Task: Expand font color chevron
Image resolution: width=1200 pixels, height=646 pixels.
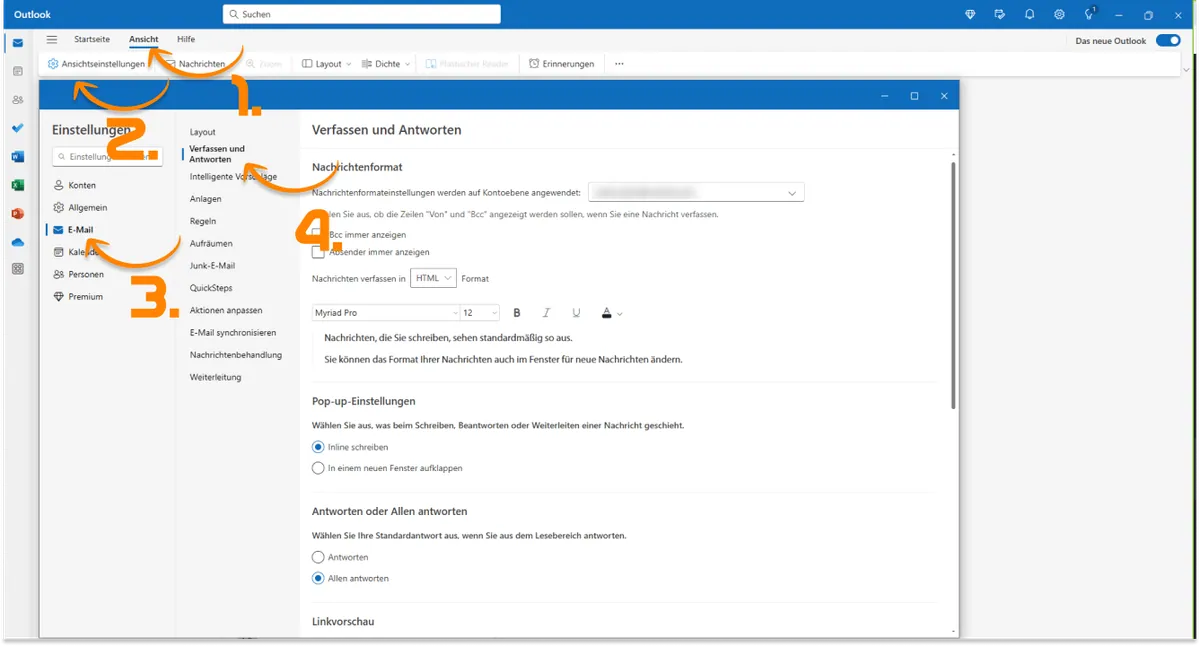Action: point(620,314)
